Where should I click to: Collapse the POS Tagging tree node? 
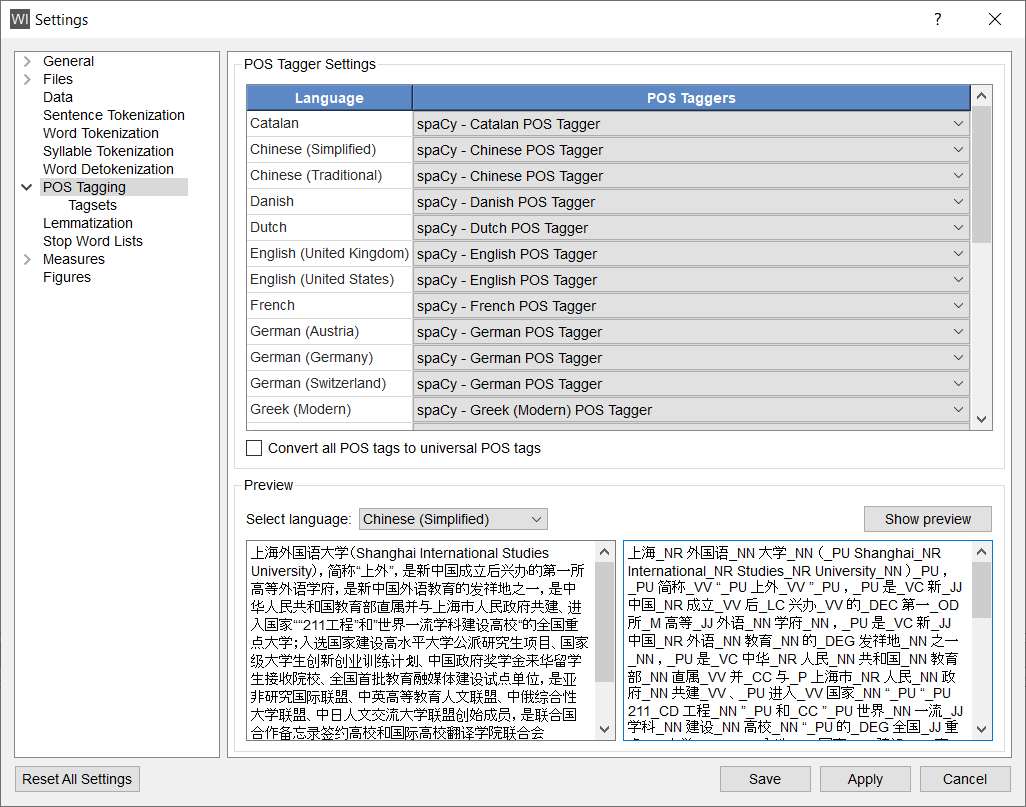click(x=27, y=187)
